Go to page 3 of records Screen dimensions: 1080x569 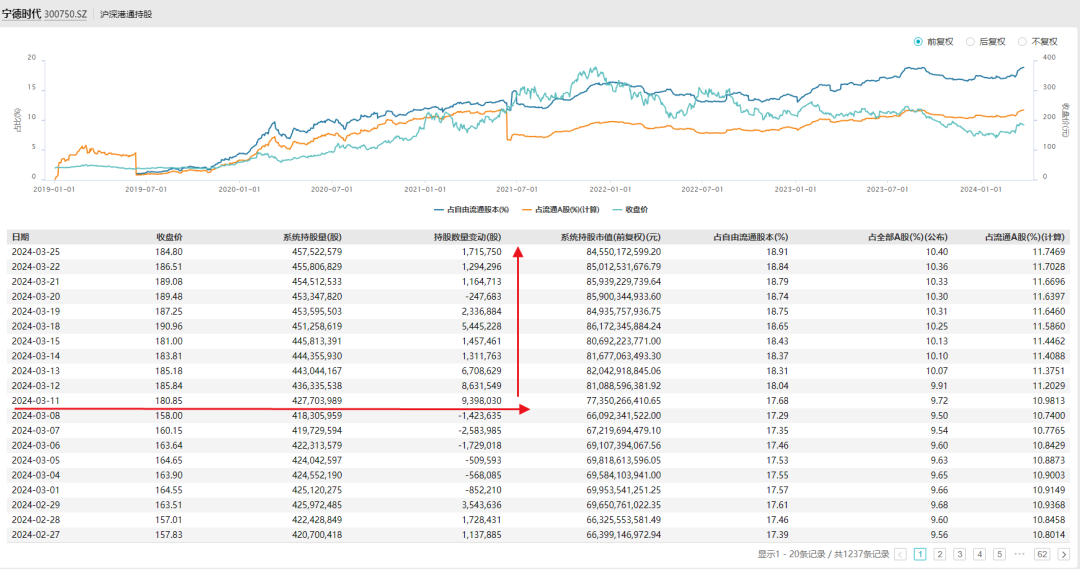[x=959, y=555]
